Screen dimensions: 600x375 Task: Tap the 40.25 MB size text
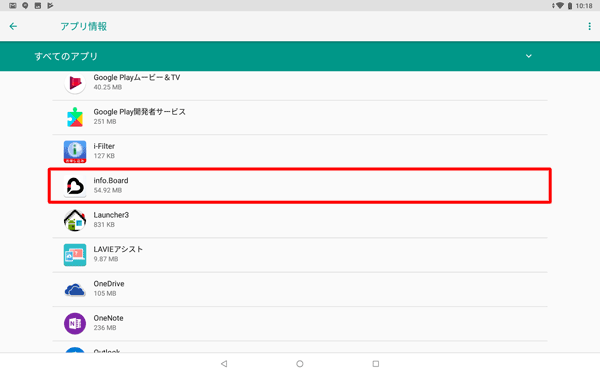tap(108, 87)
